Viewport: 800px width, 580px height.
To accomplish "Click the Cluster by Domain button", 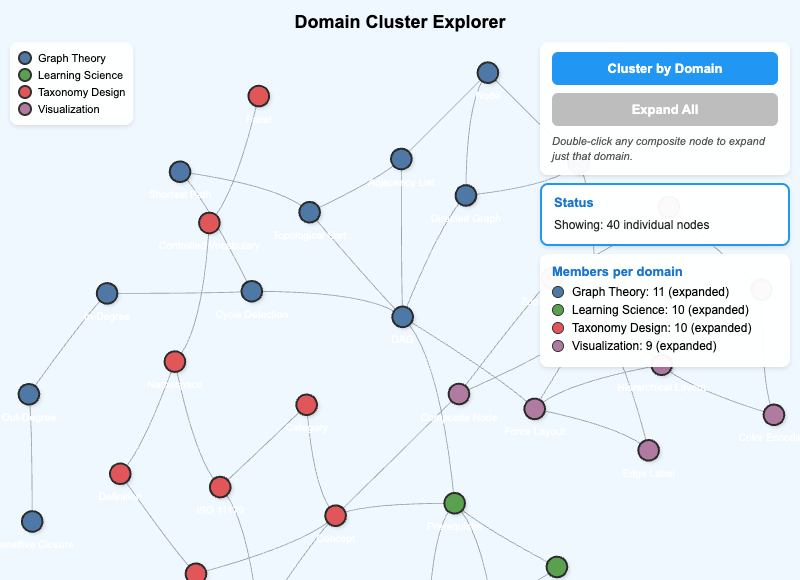I will point(665,68).
